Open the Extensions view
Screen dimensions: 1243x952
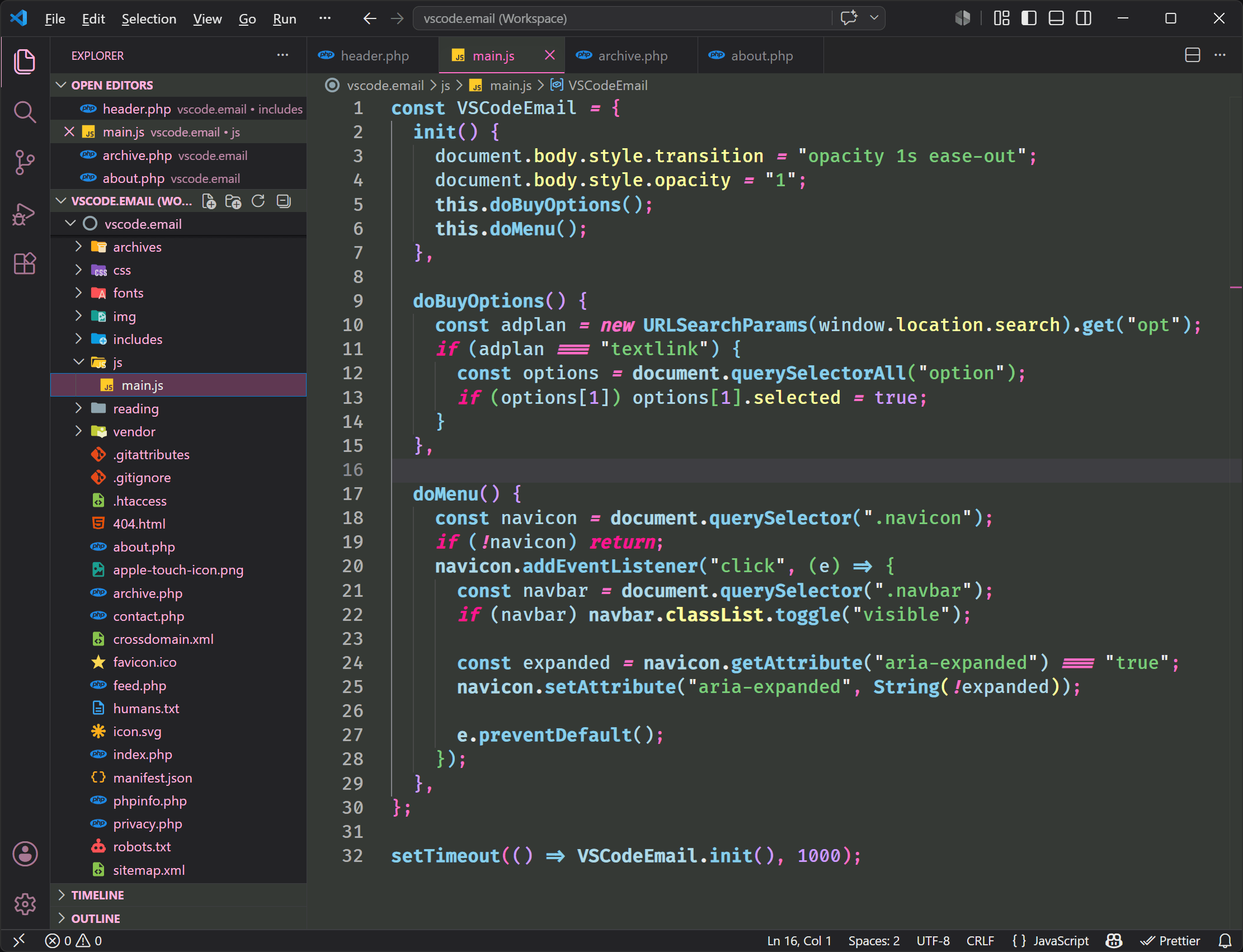click(x=25, y=263)
